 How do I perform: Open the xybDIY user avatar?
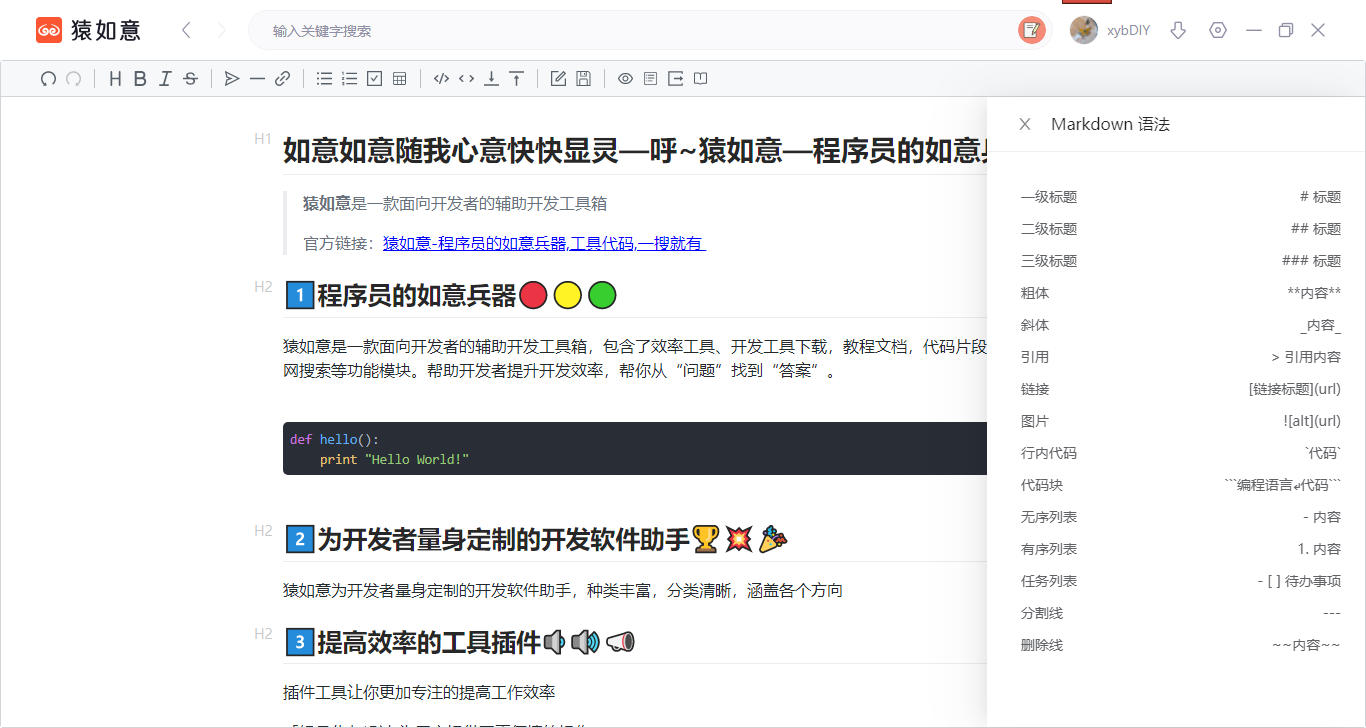click(x=1084, y=30)
